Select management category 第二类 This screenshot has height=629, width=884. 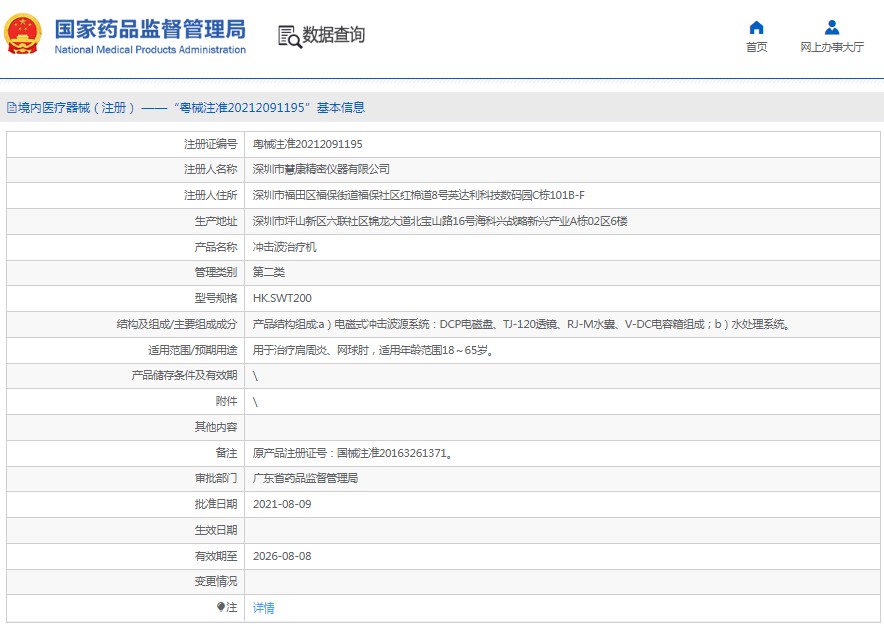268,272
